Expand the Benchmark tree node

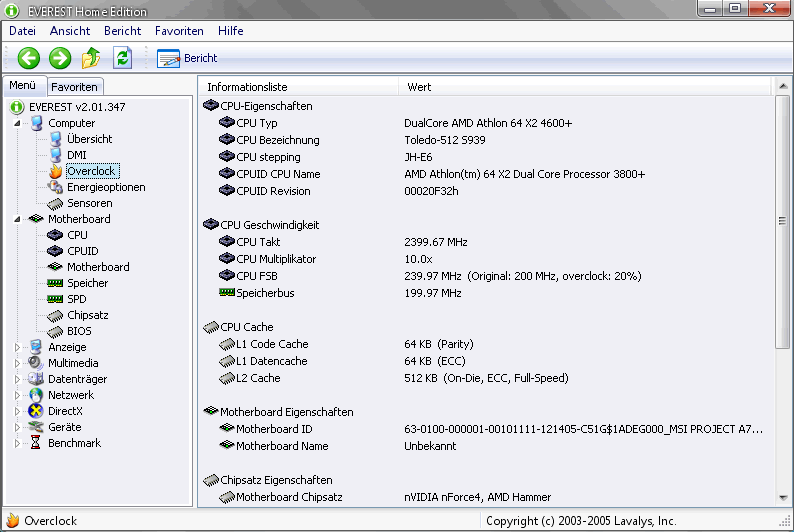17,443
